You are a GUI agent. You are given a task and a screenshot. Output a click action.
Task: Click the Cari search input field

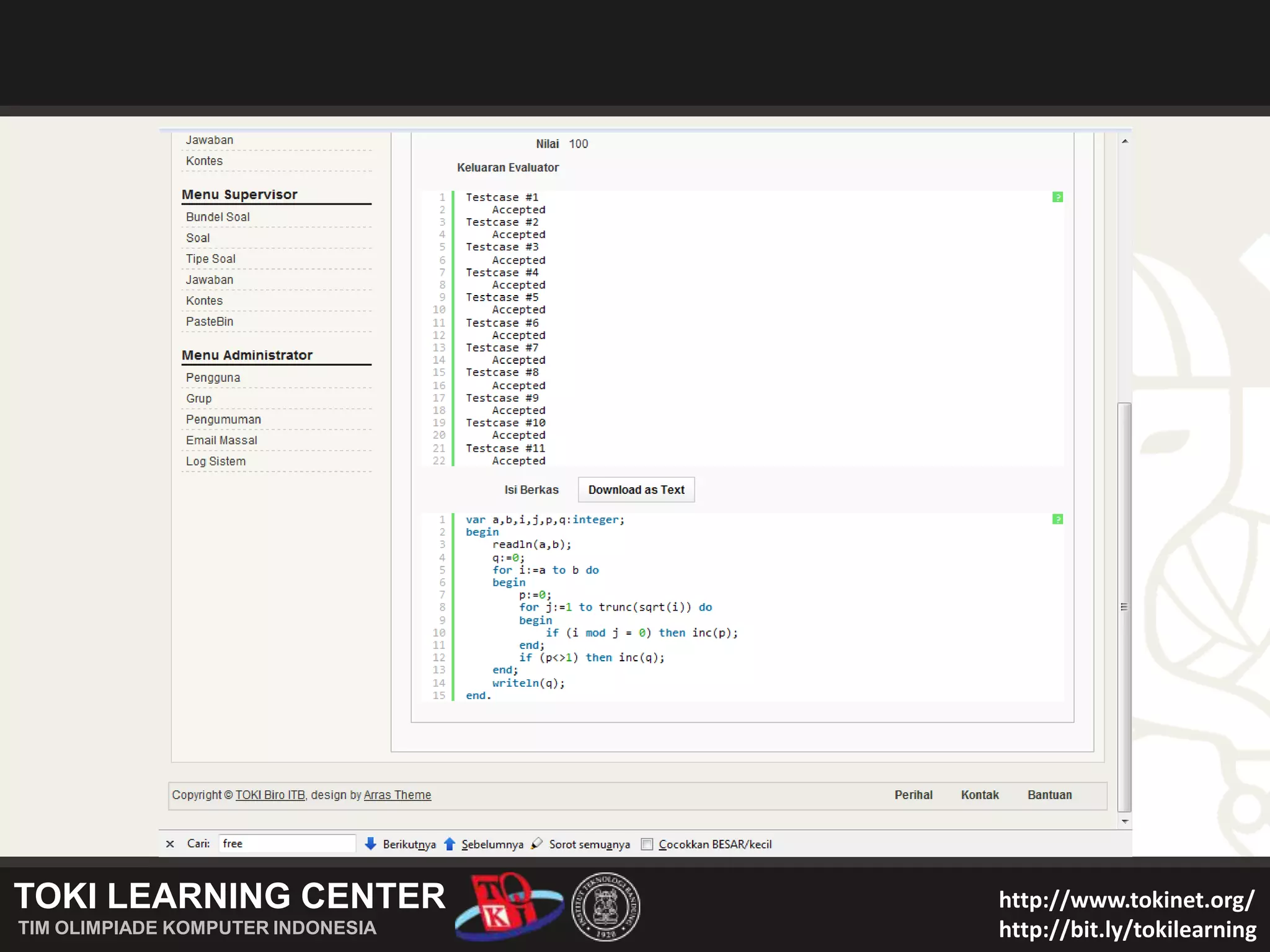286,844
